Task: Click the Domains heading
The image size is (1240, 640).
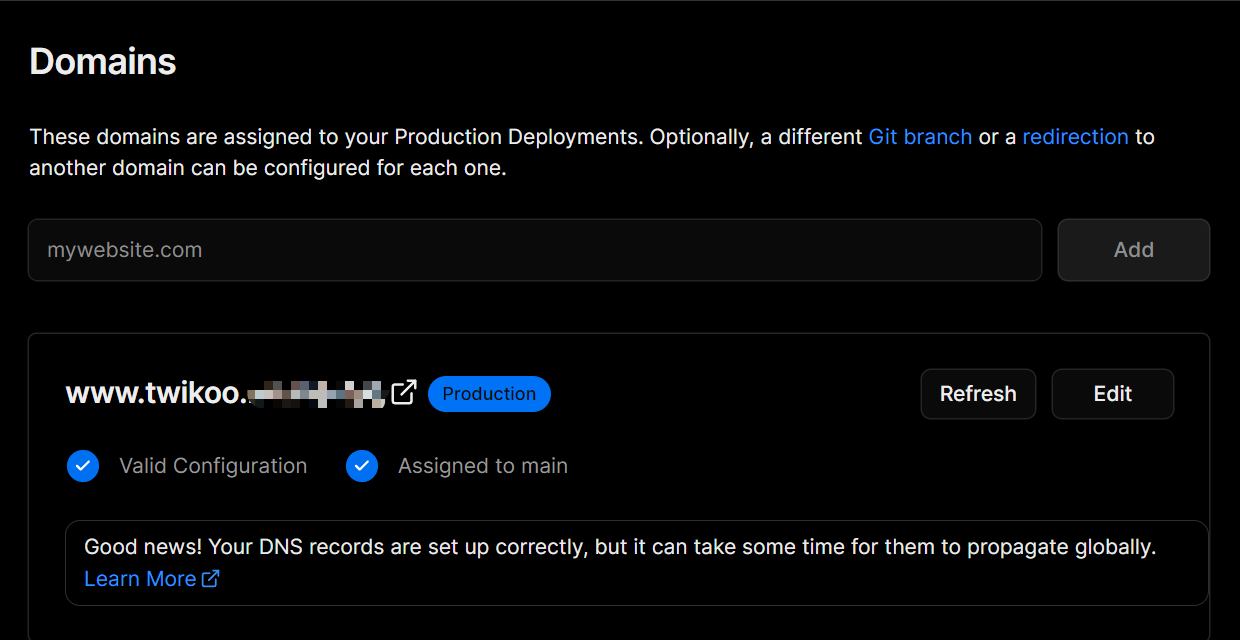Action: (103, 62)
